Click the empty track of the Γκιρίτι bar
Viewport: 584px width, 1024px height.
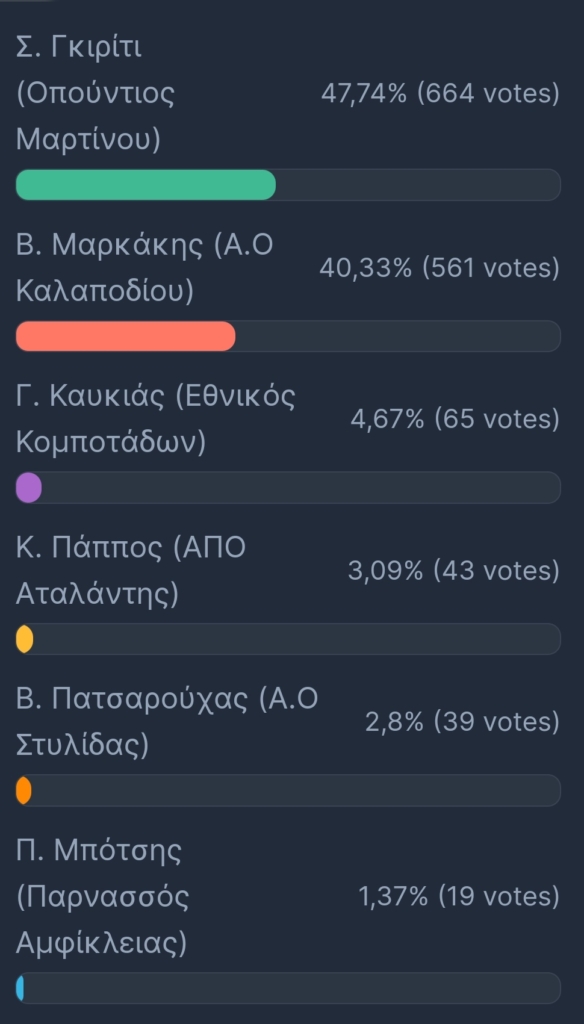[418, 185]
